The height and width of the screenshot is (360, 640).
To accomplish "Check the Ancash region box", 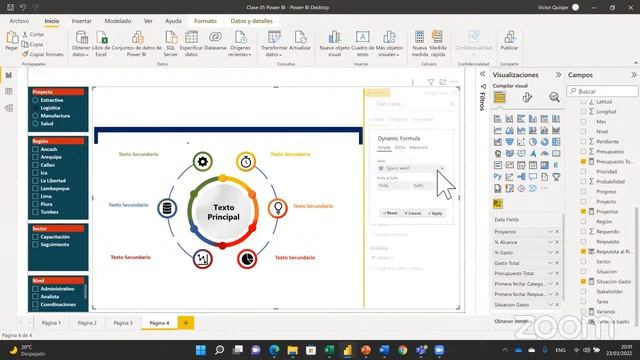I will click(36, 149).
